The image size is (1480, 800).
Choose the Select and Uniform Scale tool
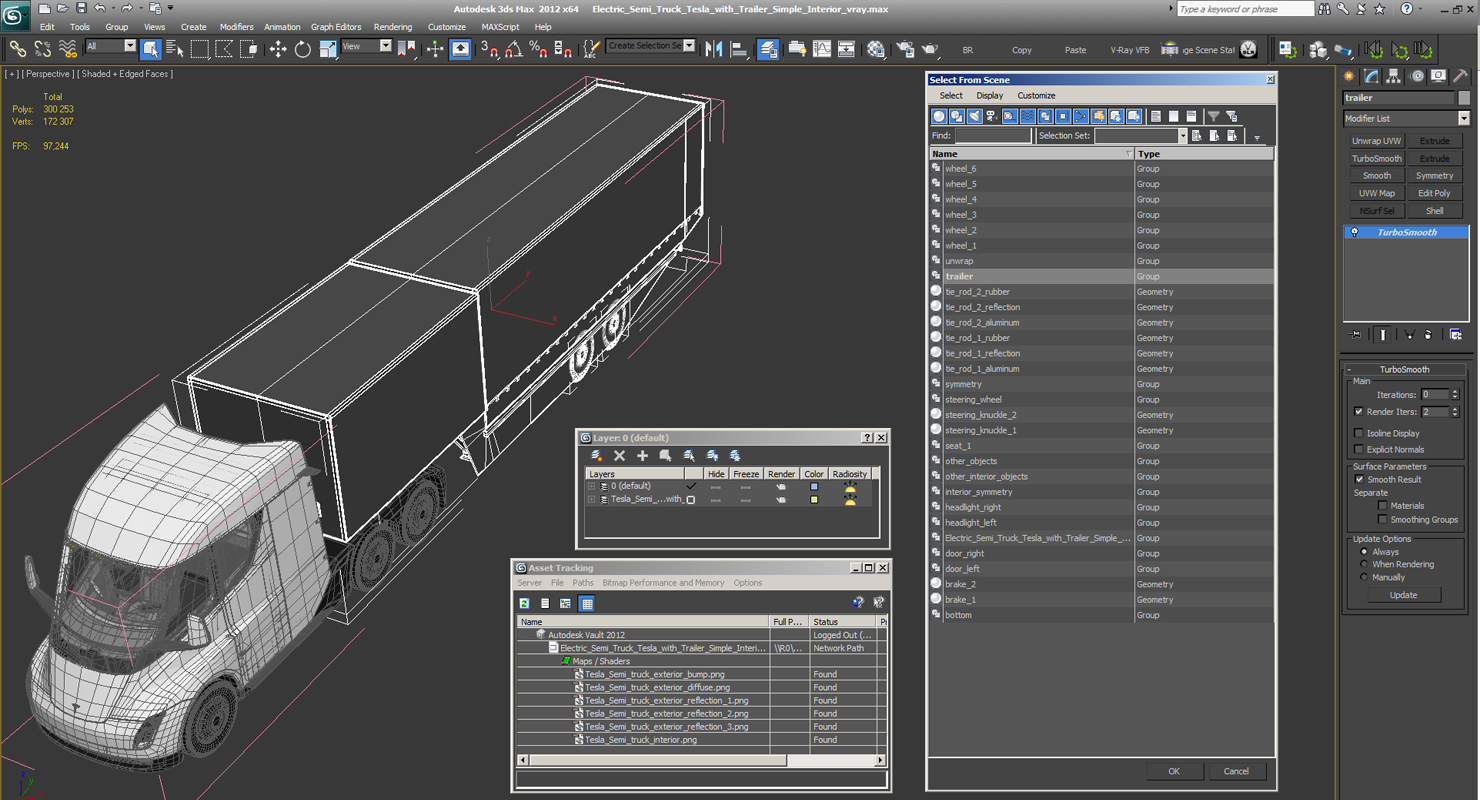click(x=327, y=49)
